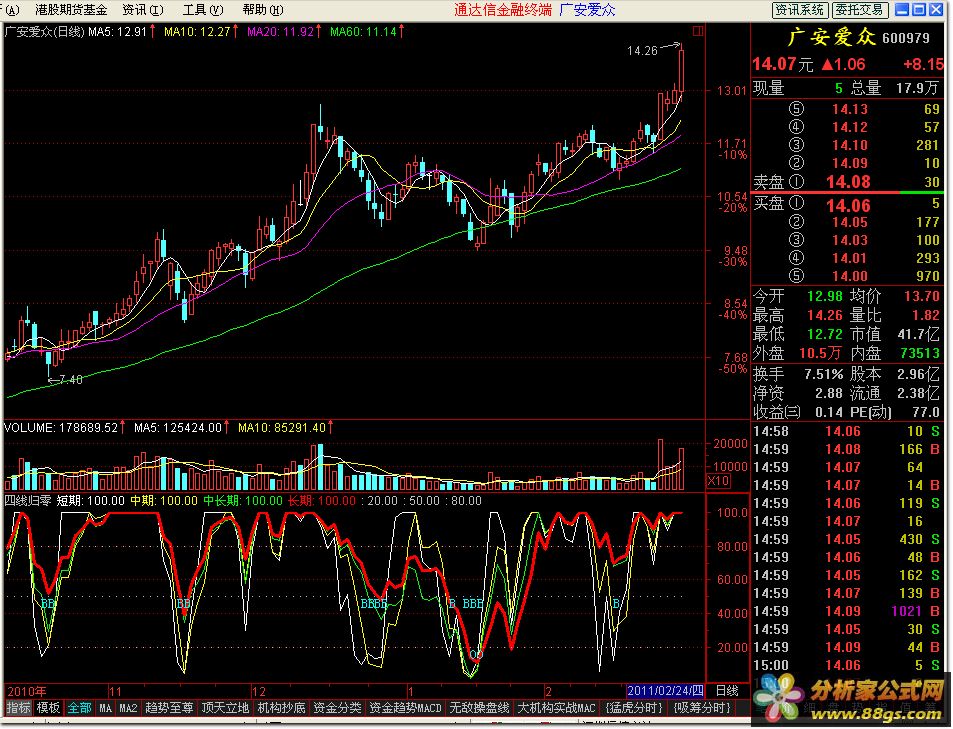Select the 指标 tab
Screen dimensions: 953x729
tap(18, 708)
